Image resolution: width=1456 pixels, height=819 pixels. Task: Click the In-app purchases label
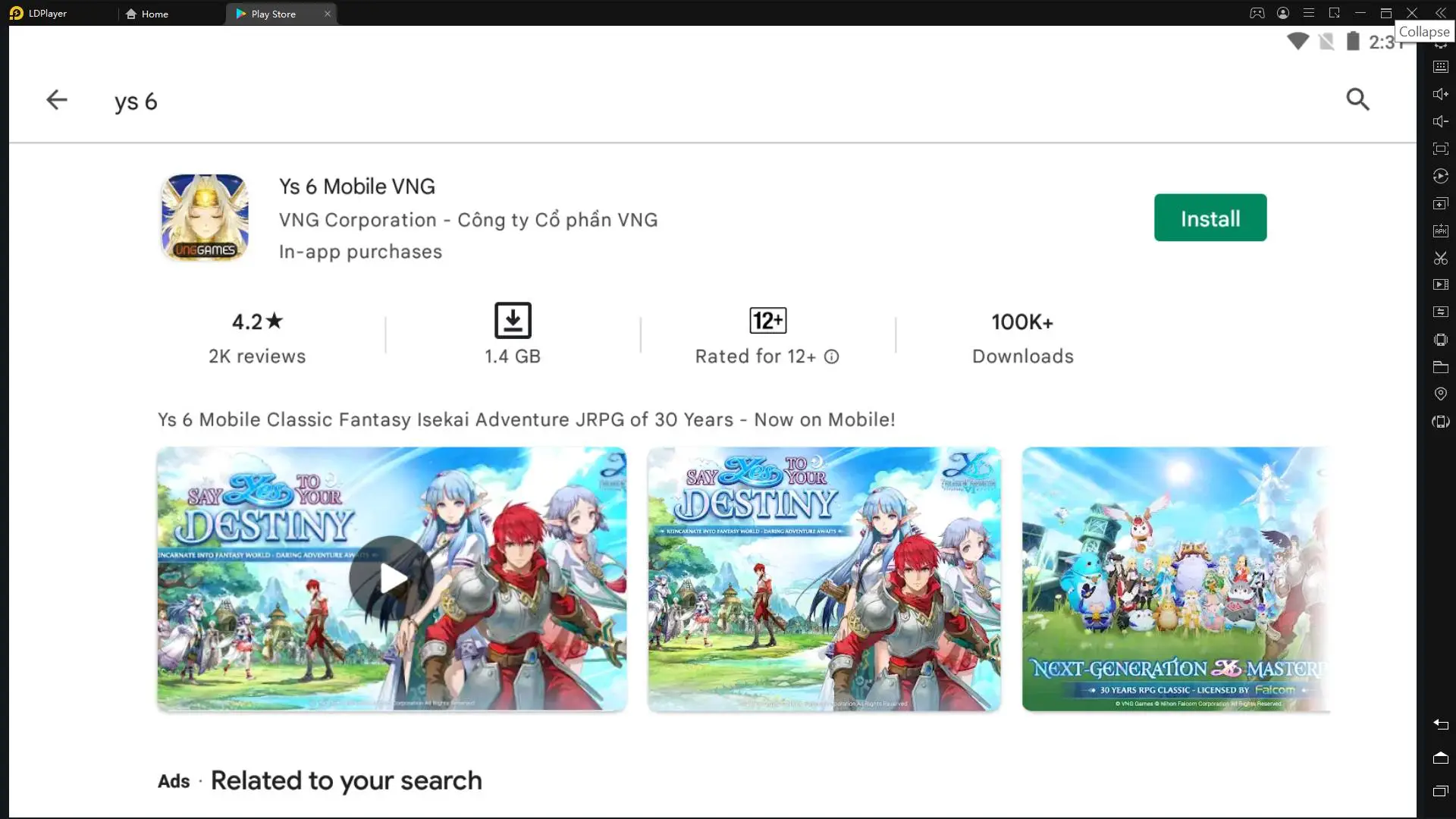click(360, 252)
